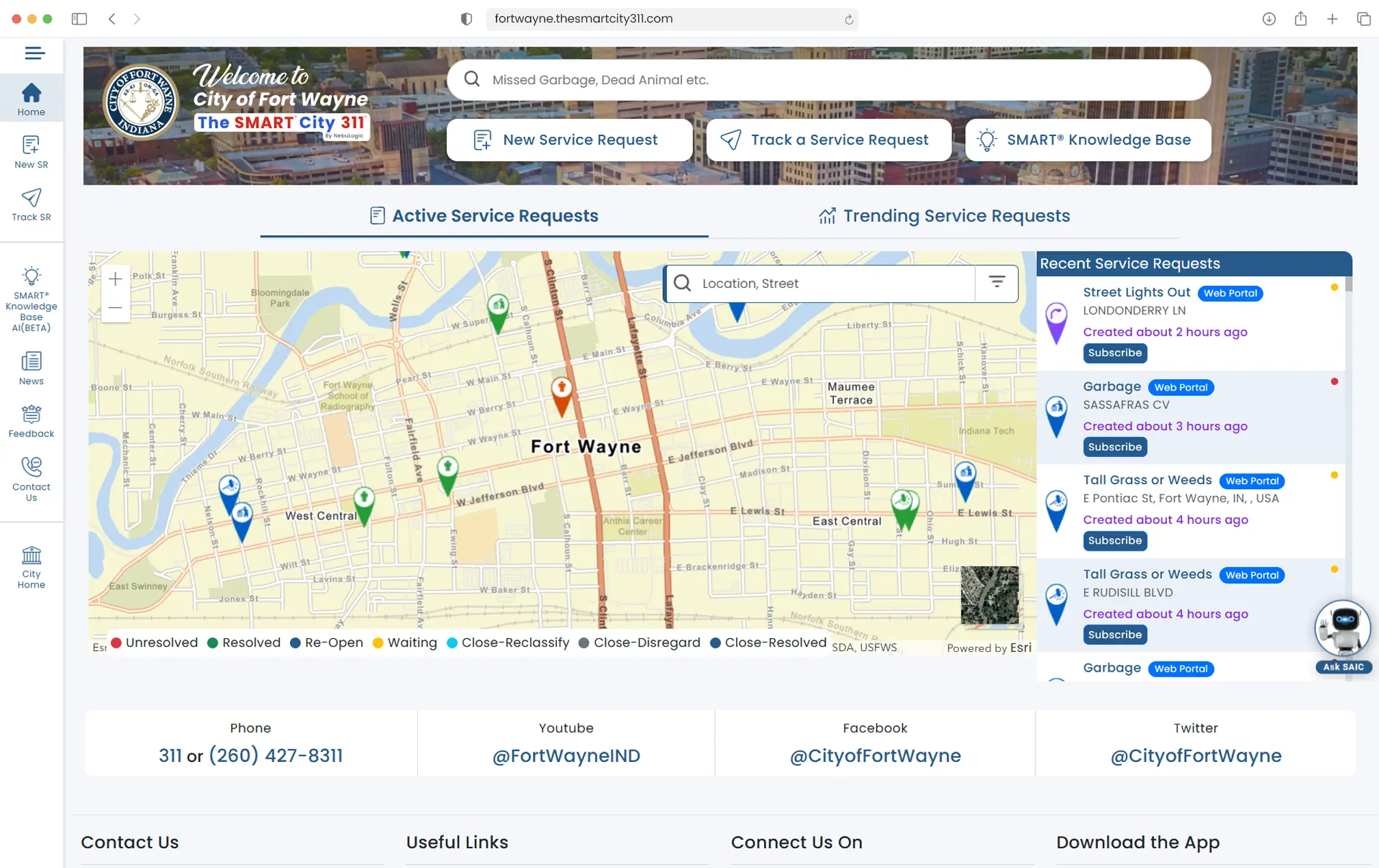This screenshot has height=868, width=1379.
Task: Open City Home in left sidebar
Action: click(31, 567)
